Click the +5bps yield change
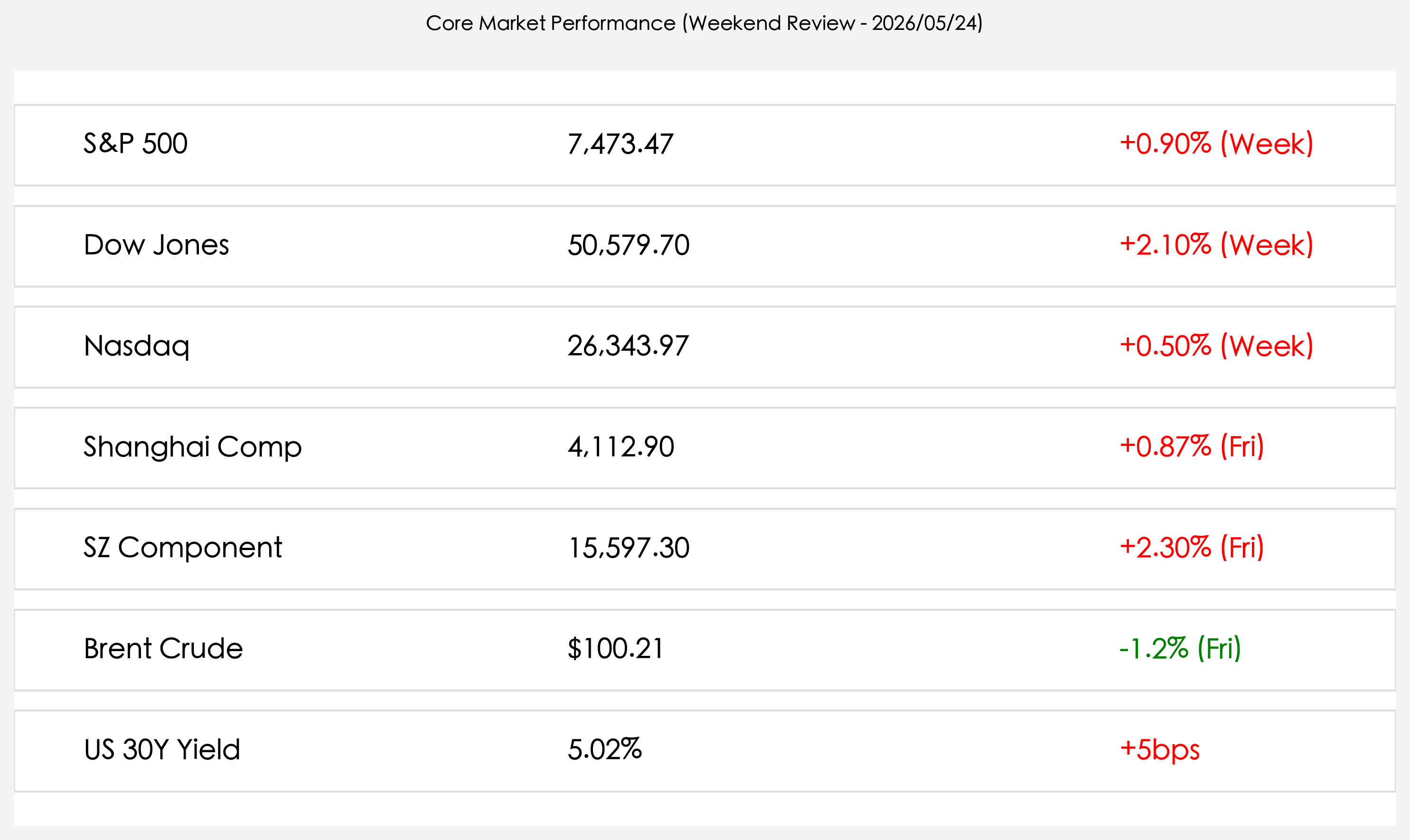Image resolution: width=1410 pixels, height=840 pixels. click(x=1160, y=751)
